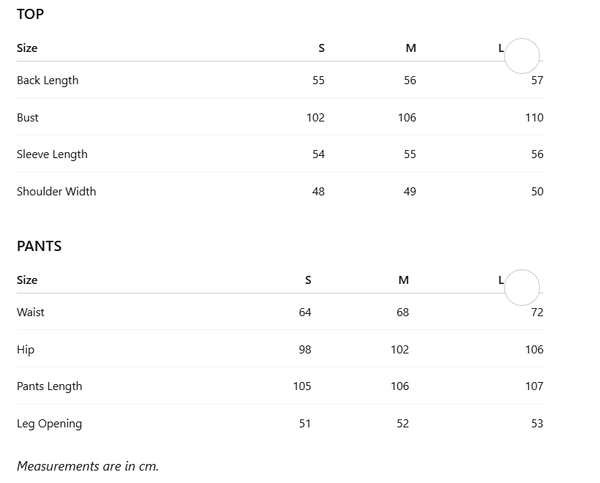Select the S column header in PANTS table
This screenshot has height=483, width=600.
click(308, 280)
